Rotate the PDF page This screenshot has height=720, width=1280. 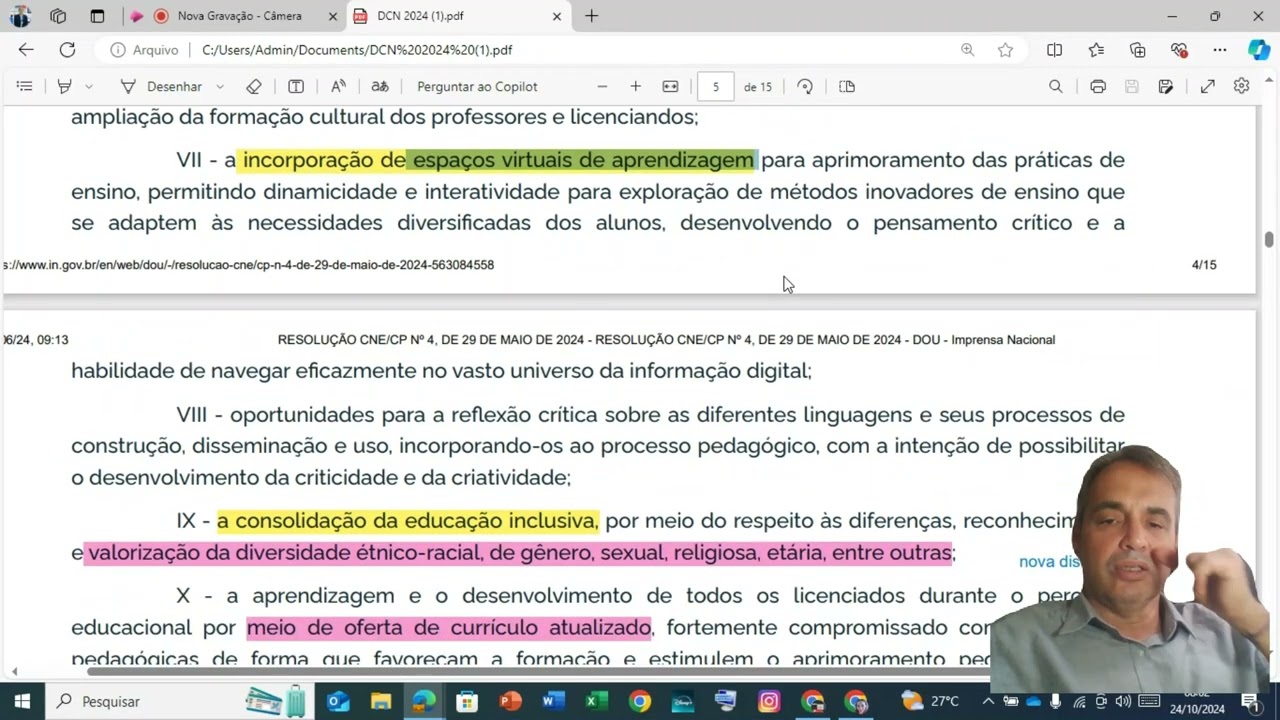coord(805,87)
